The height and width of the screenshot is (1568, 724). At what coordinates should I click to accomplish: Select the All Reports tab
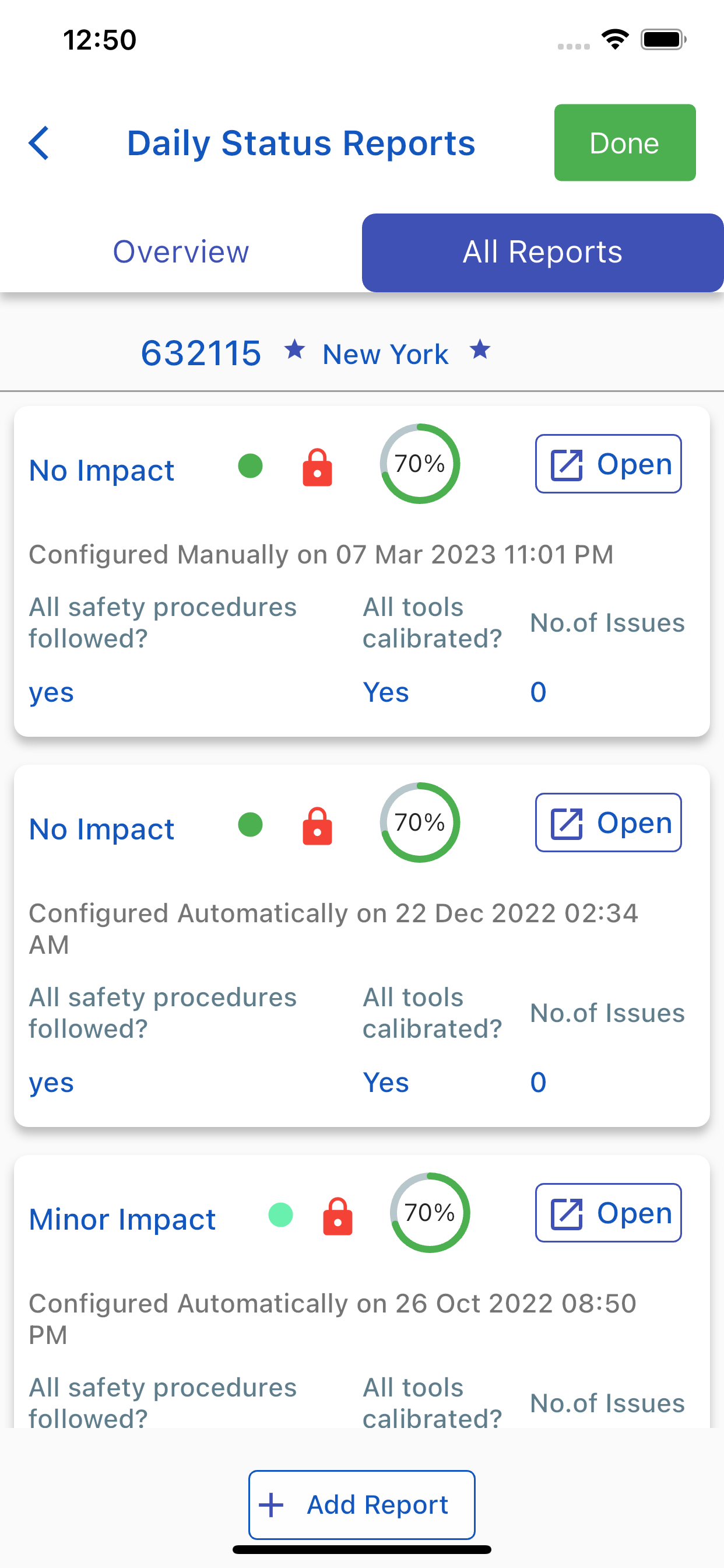[543, 253]
